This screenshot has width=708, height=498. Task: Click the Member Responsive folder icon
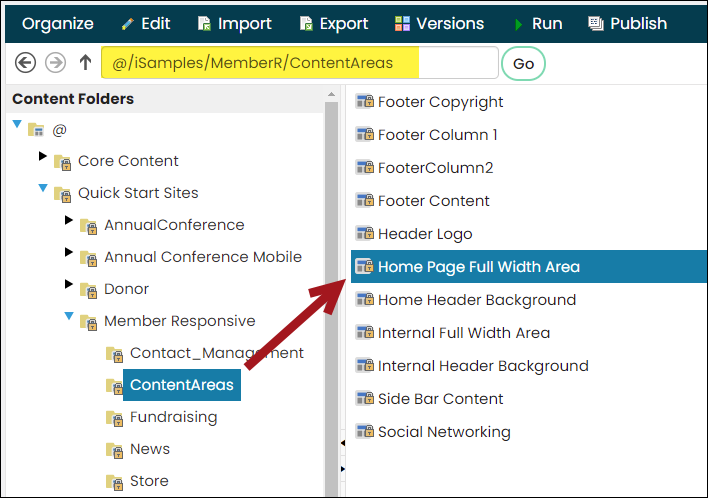88,322
